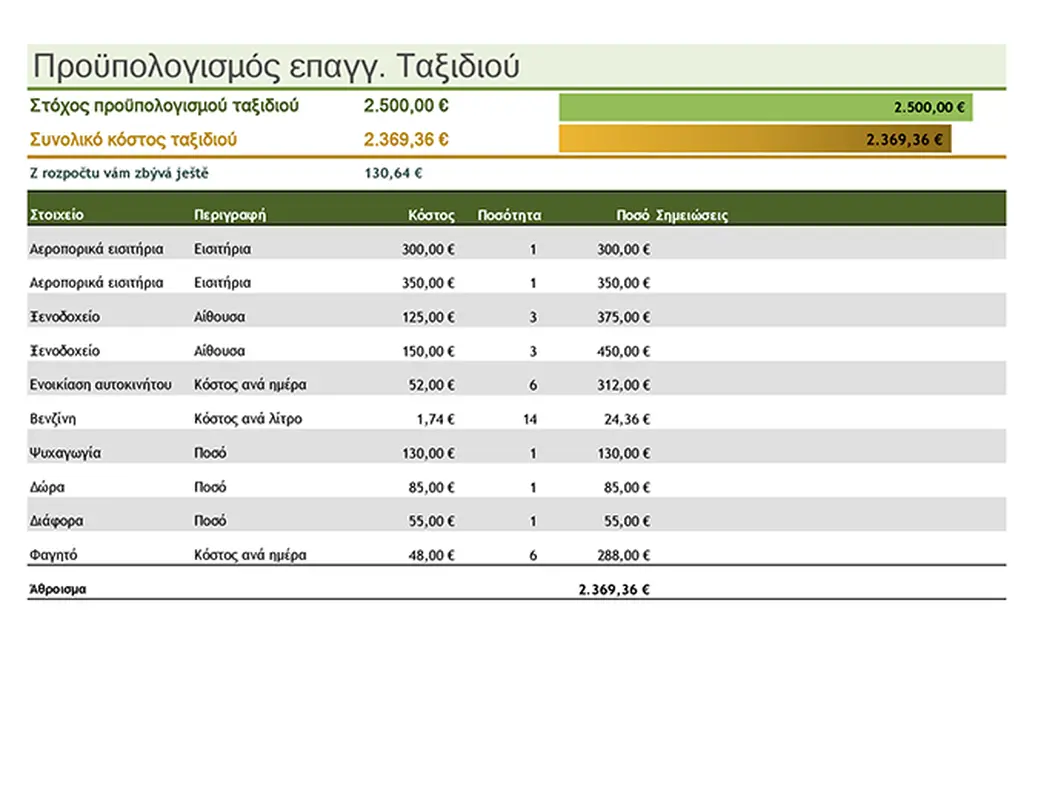This screenshot has width=1038, height=800.
Task: Click the 'Δώρα' cell
Action: 47,487
